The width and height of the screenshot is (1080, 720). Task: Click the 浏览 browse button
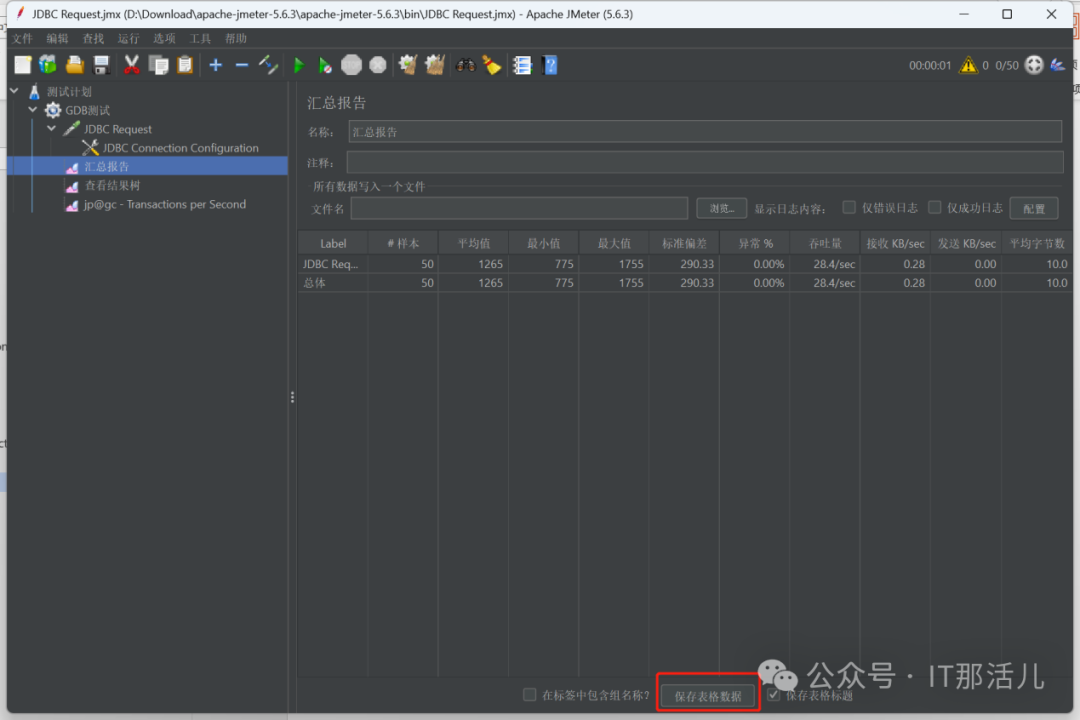721,208
